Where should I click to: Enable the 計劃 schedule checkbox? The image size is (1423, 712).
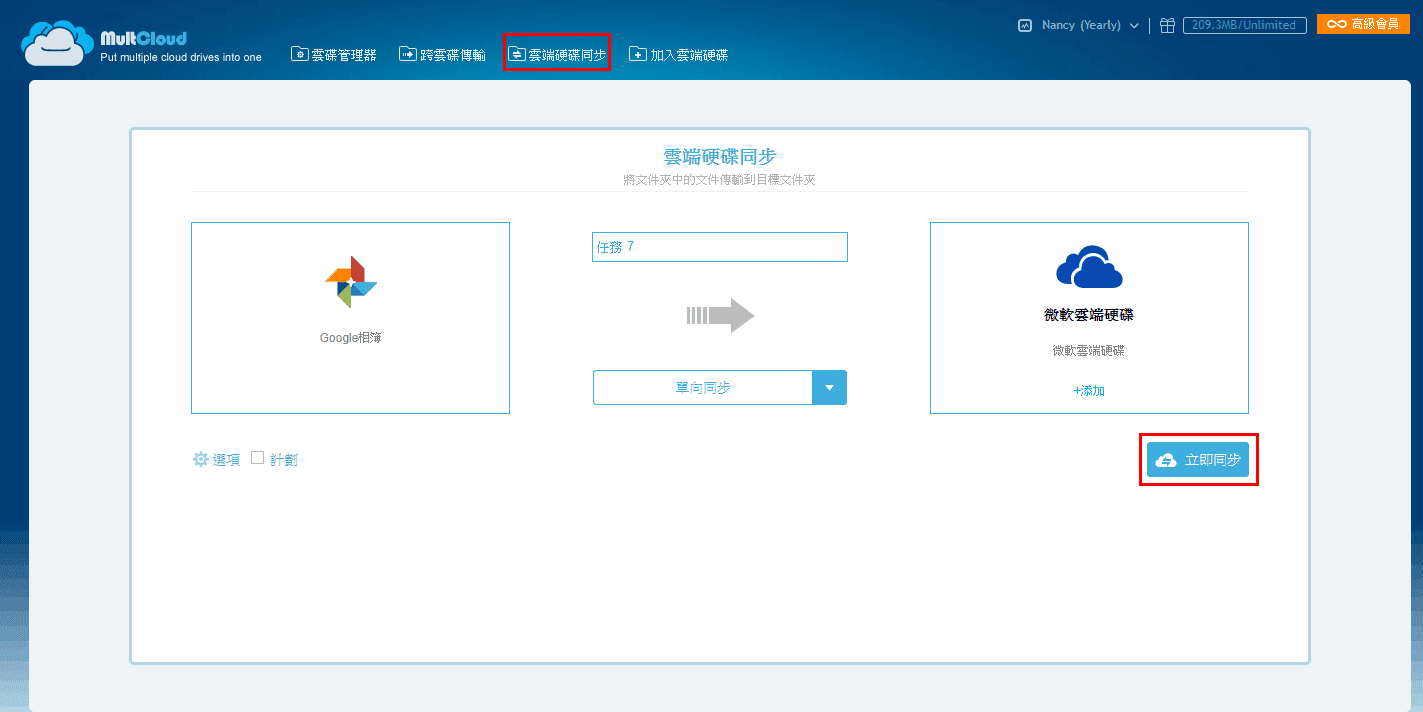click(257, 458)
